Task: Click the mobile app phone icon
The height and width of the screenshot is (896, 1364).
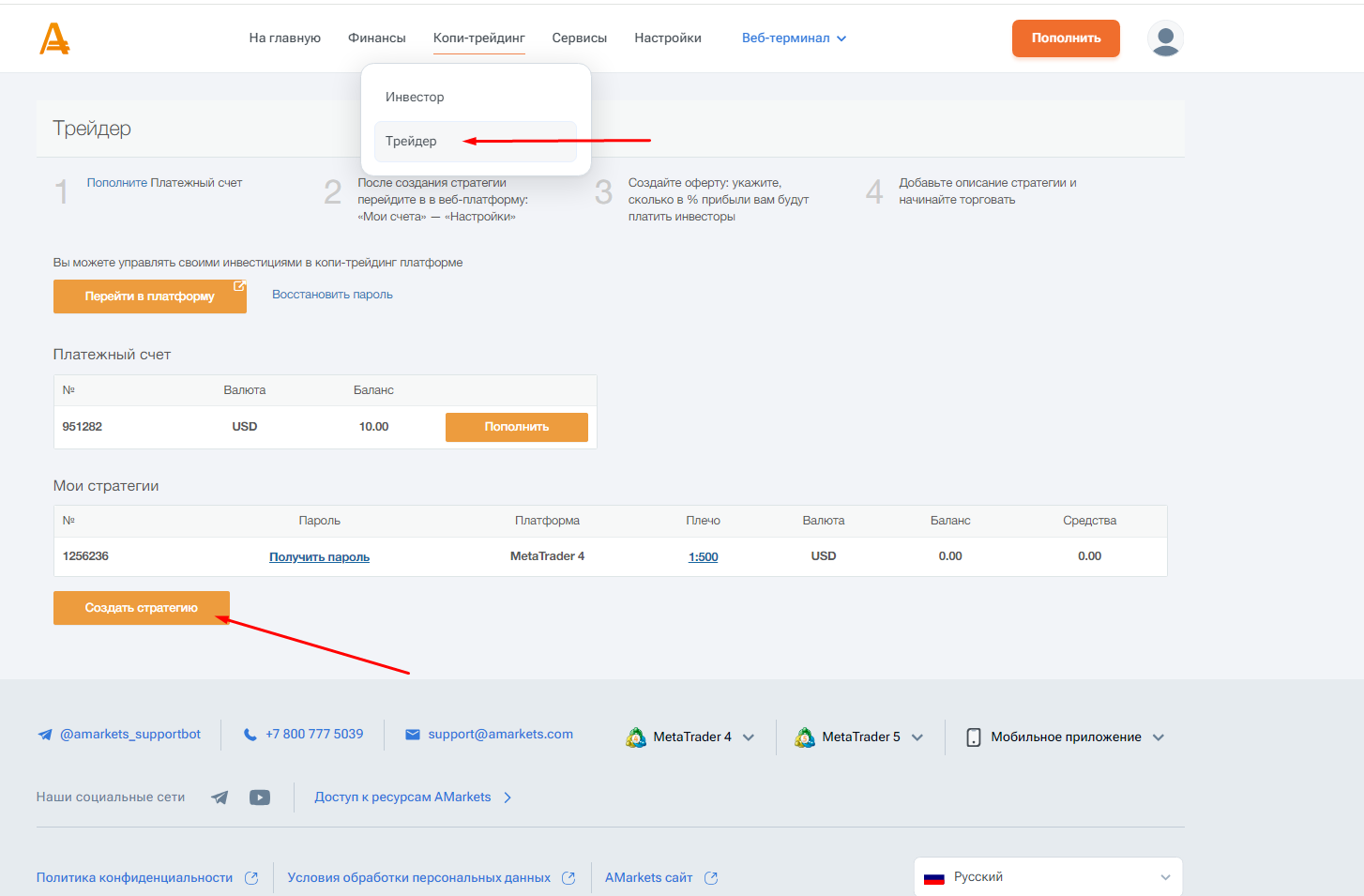Action: (974, 737)
